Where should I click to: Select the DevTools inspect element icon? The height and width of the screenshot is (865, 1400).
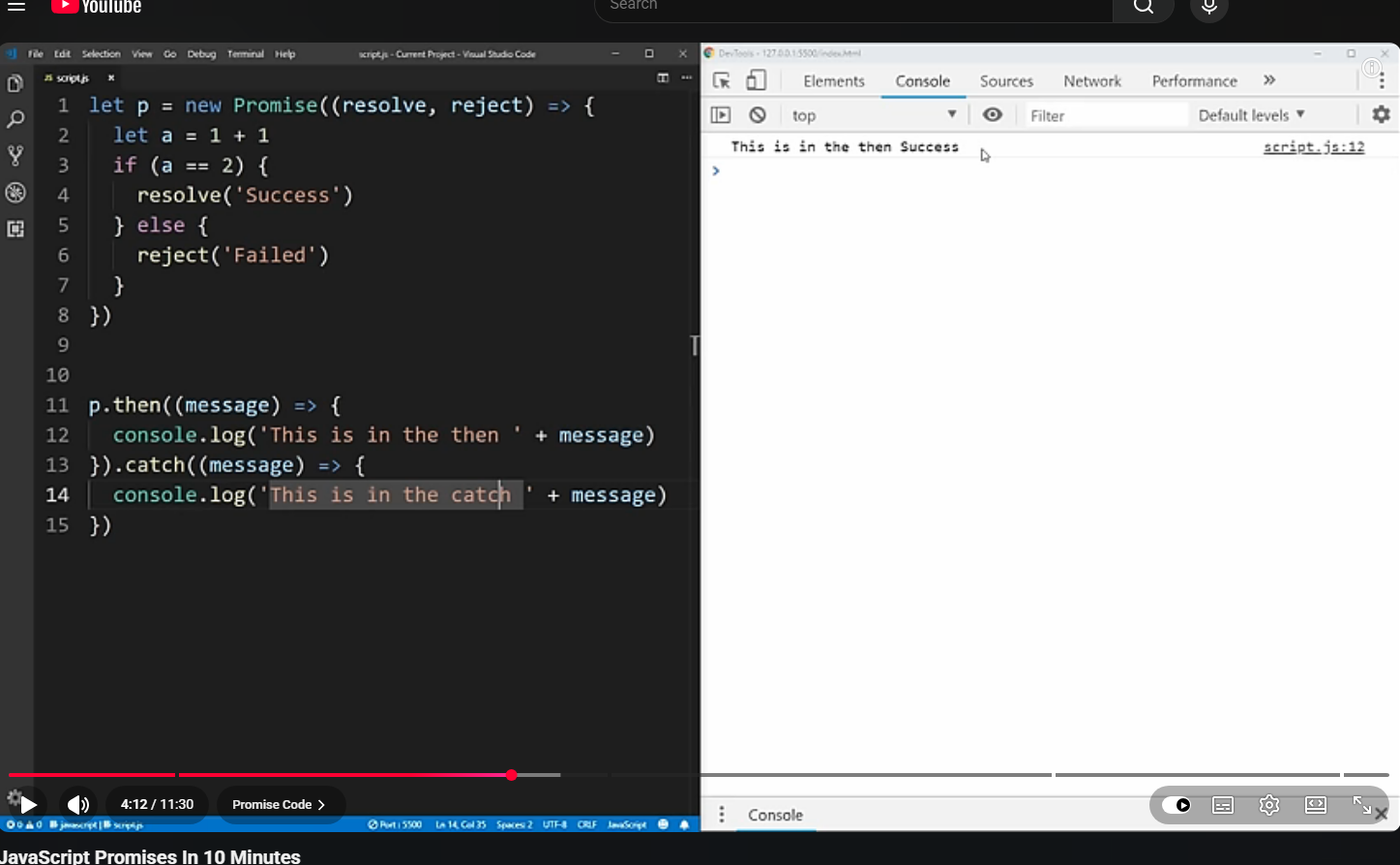722,81
